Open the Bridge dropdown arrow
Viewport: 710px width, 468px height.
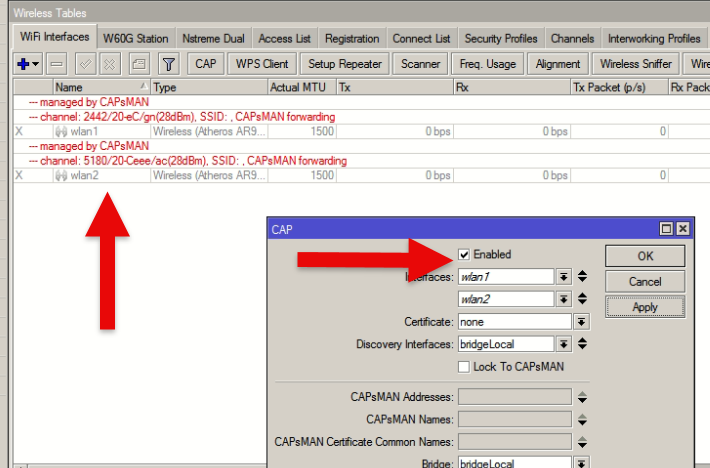coord(581,463)
